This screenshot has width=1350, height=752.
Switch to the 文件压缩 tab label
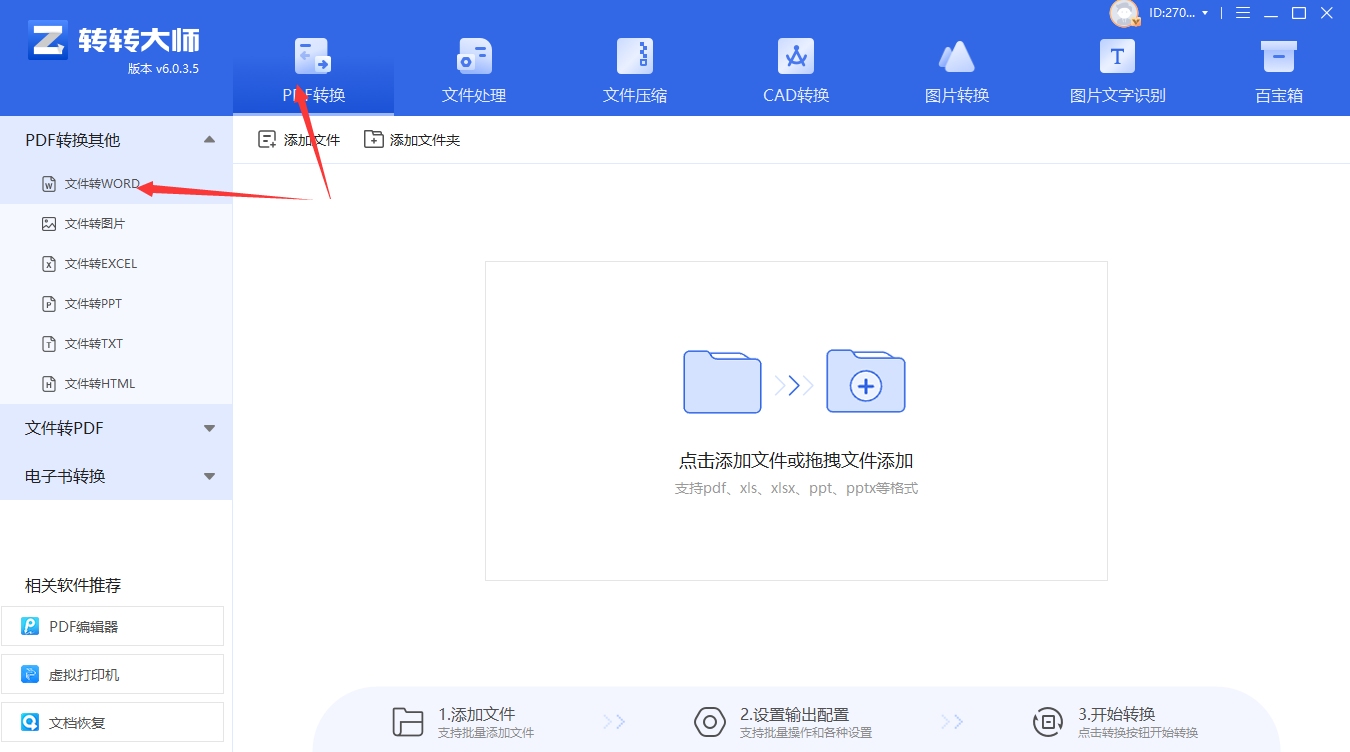[x=635, y=96]
